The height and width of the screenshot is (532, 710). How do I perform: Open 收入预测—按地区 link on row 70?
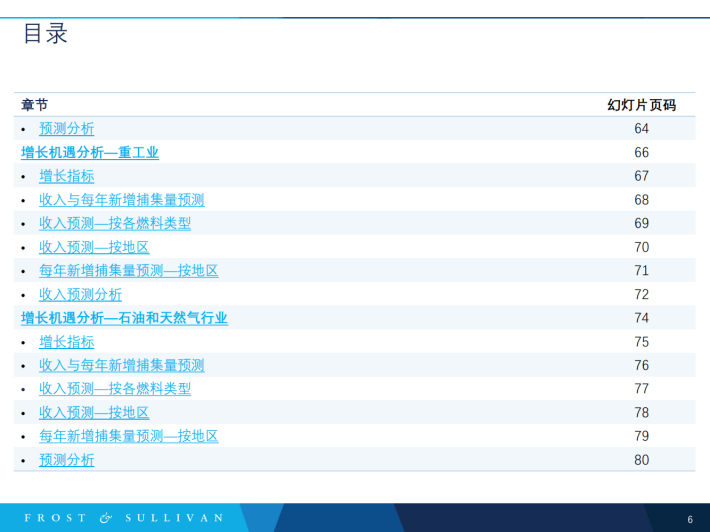pyautogui.click(x=94, y=247)
